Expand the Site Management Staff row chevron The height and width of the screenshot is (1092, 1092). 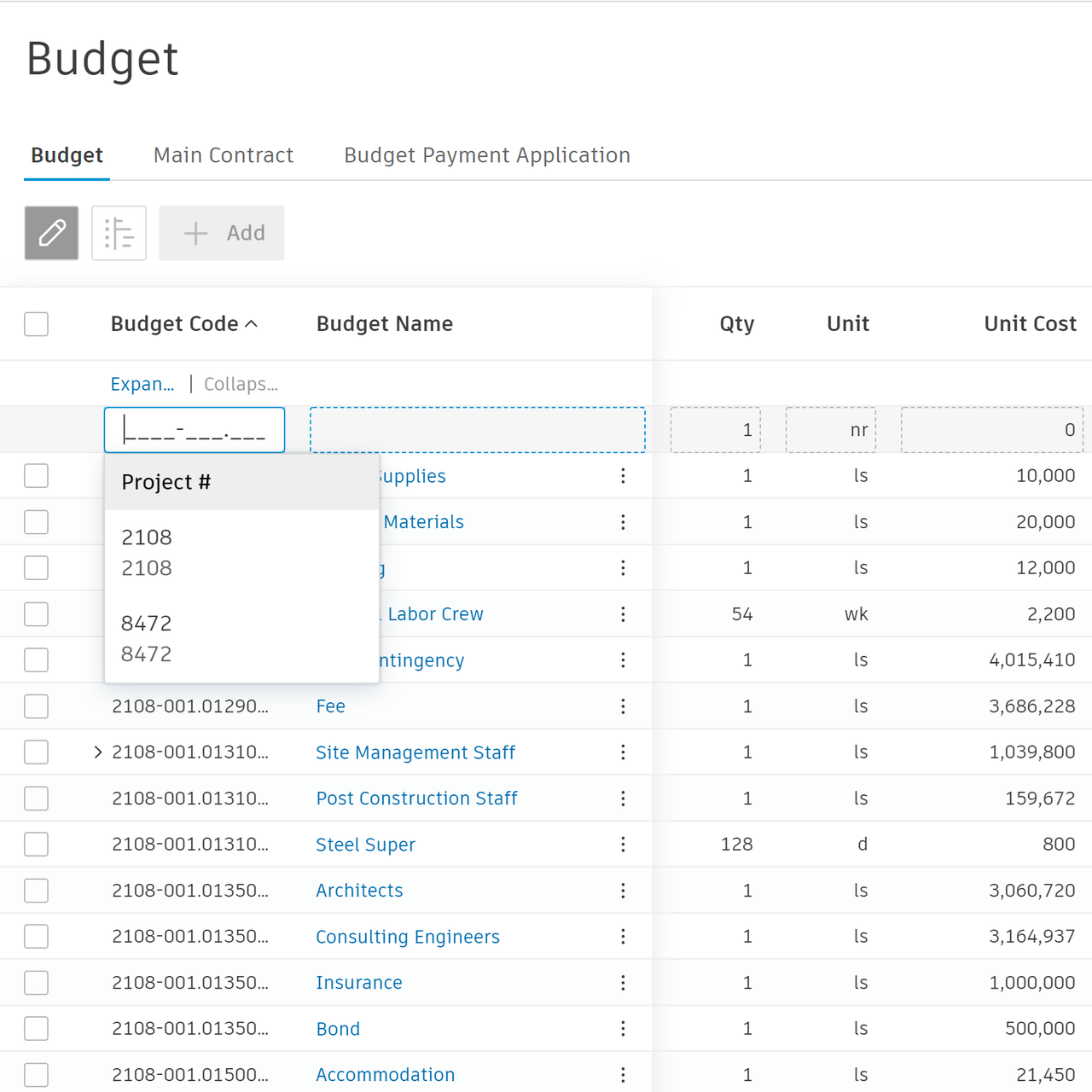coord(97,752)
